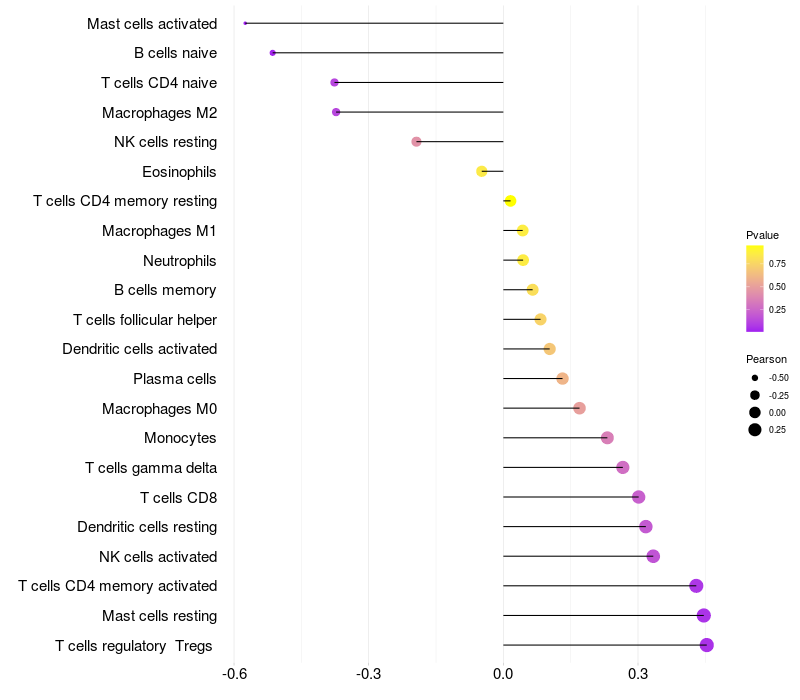Image resolution: width=800 pixels, height=700 pixels.
Task: Select the Eosinophils yellow dot
Action: click(x=482, y=171)
